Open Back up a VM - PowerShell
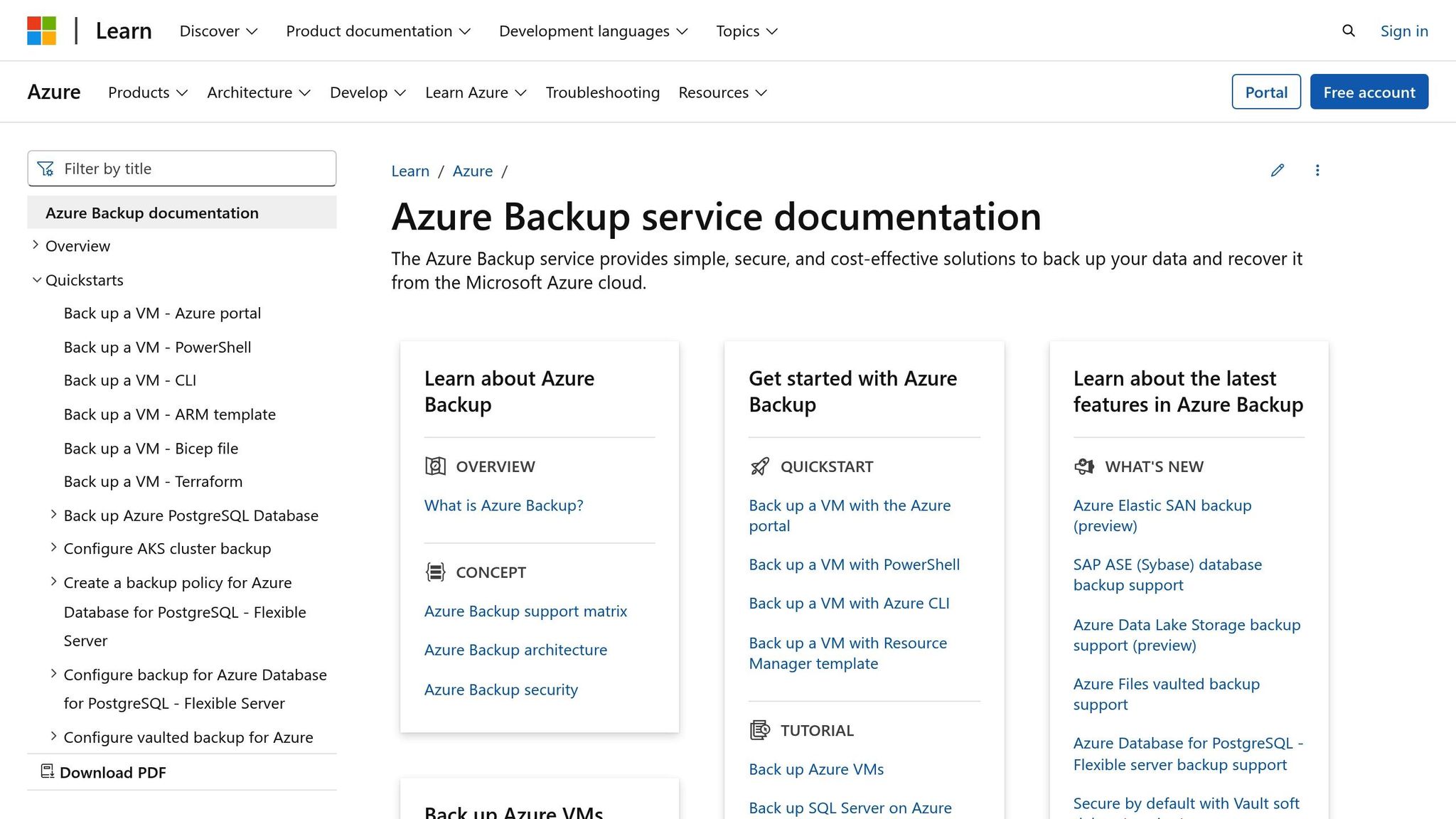Viewport: 1456px width, 819px height. [x=157, y=348]
